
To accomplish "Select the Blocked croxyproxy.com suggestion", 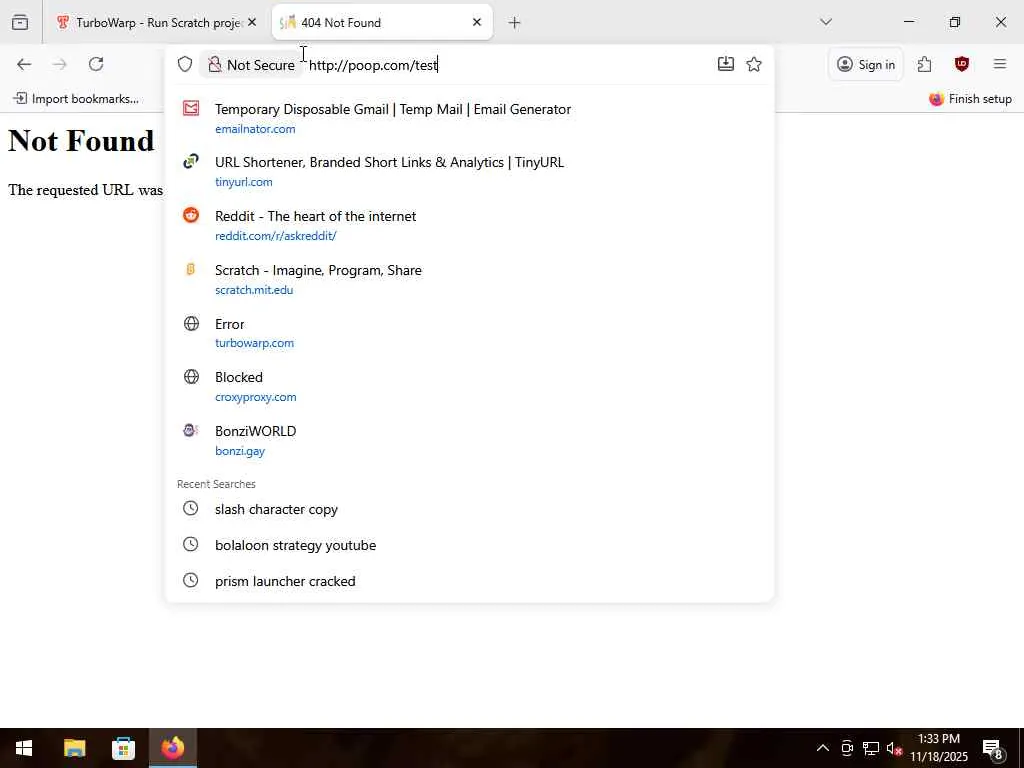I will coord(470,387).
